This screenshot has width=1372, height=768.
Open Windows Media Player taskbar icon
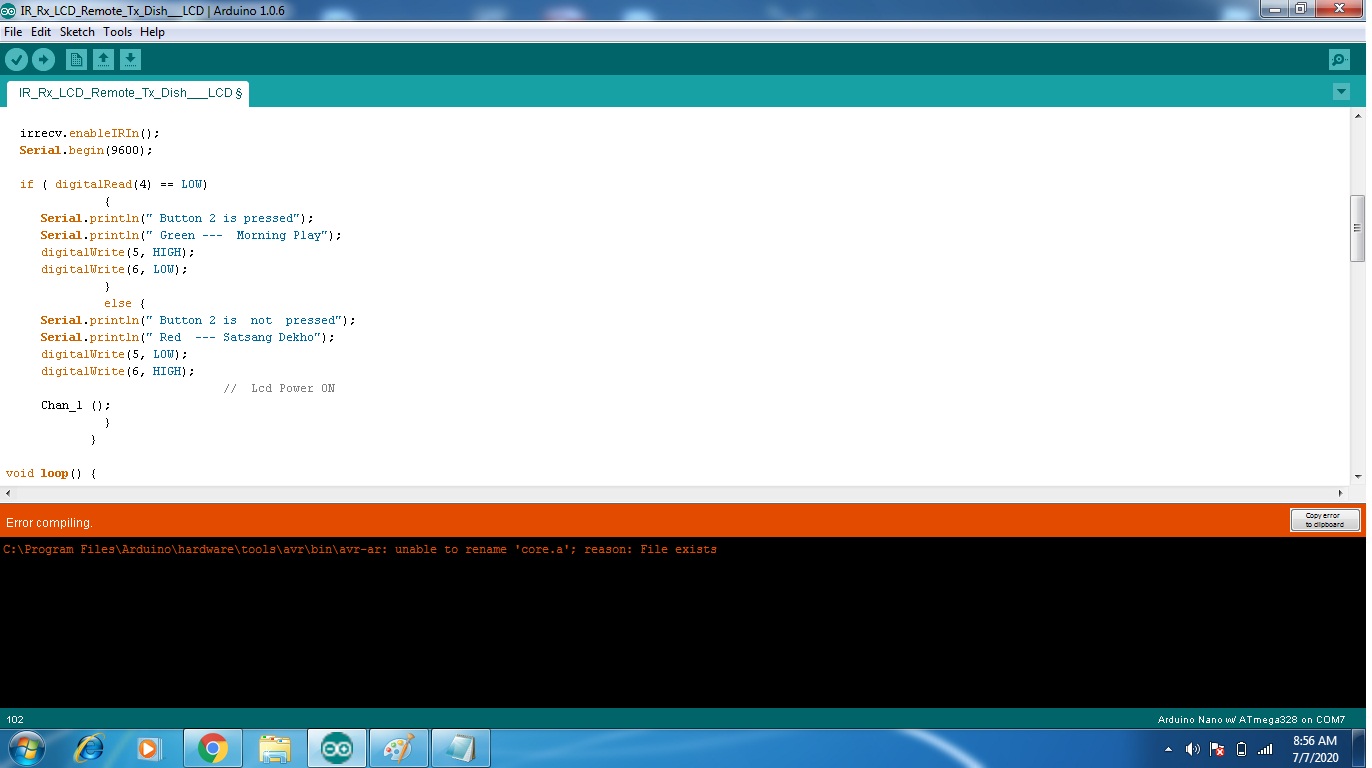pos(149,749)
